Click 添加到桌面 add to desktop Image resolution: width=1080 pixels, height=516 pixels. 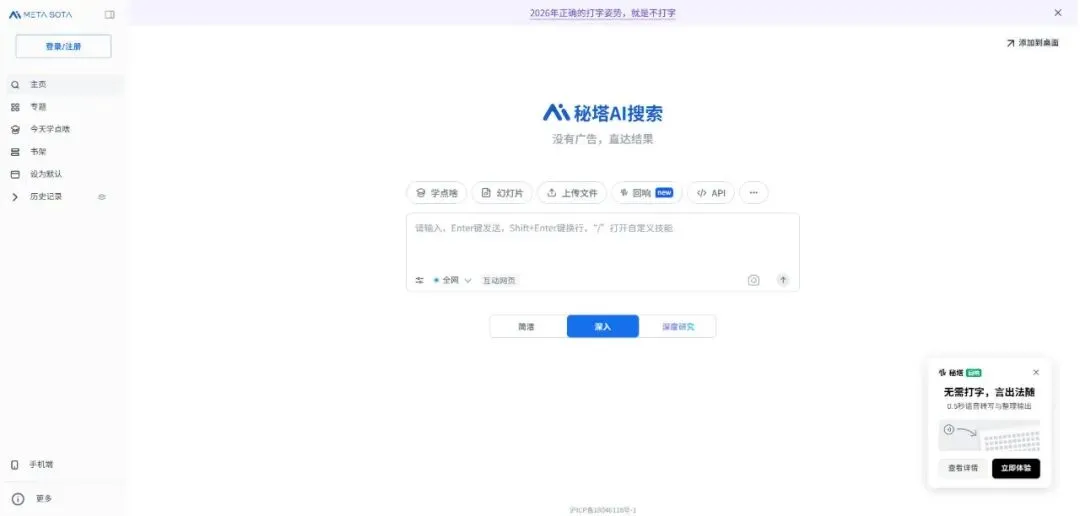click(x=1032, y=43)
